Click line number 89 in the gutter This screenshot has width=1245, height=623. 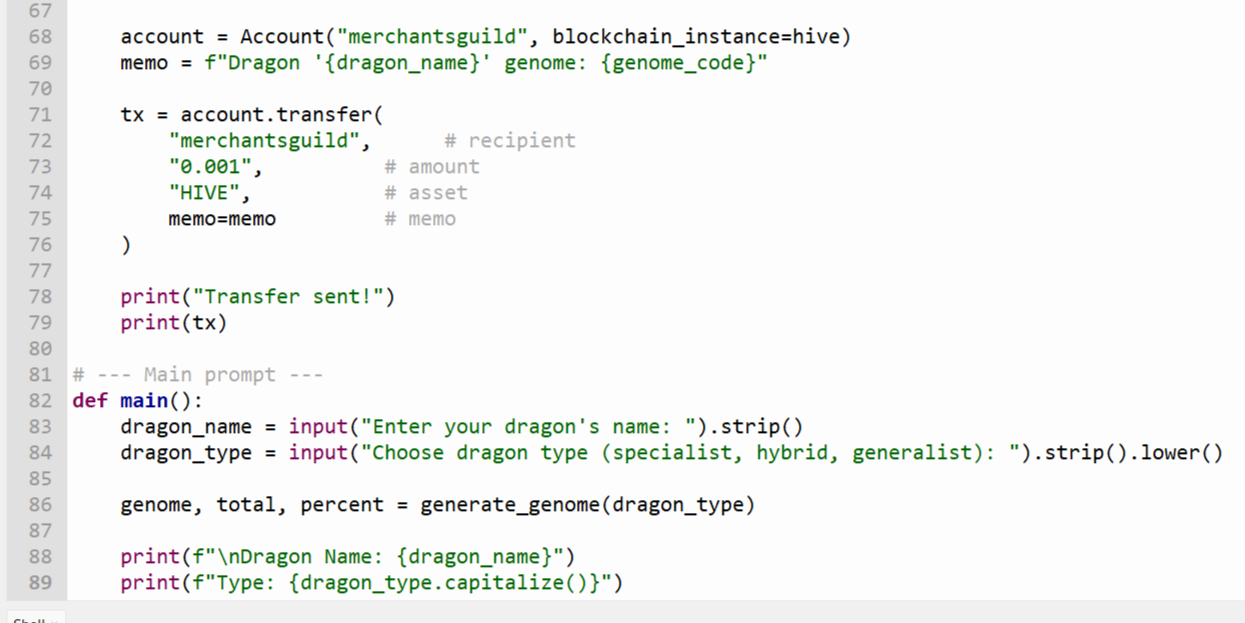point(41,583)
